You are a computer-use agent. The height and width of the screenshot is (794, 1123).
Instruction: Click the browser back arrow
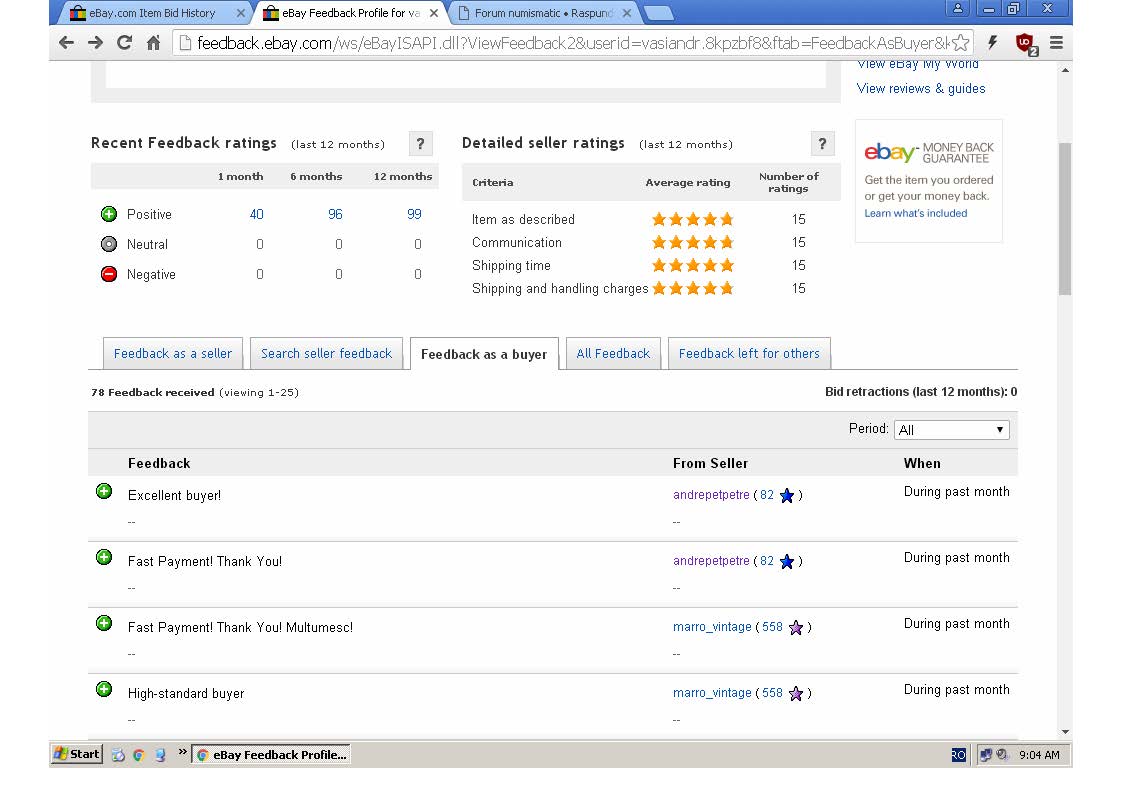[x=66, y=42]
